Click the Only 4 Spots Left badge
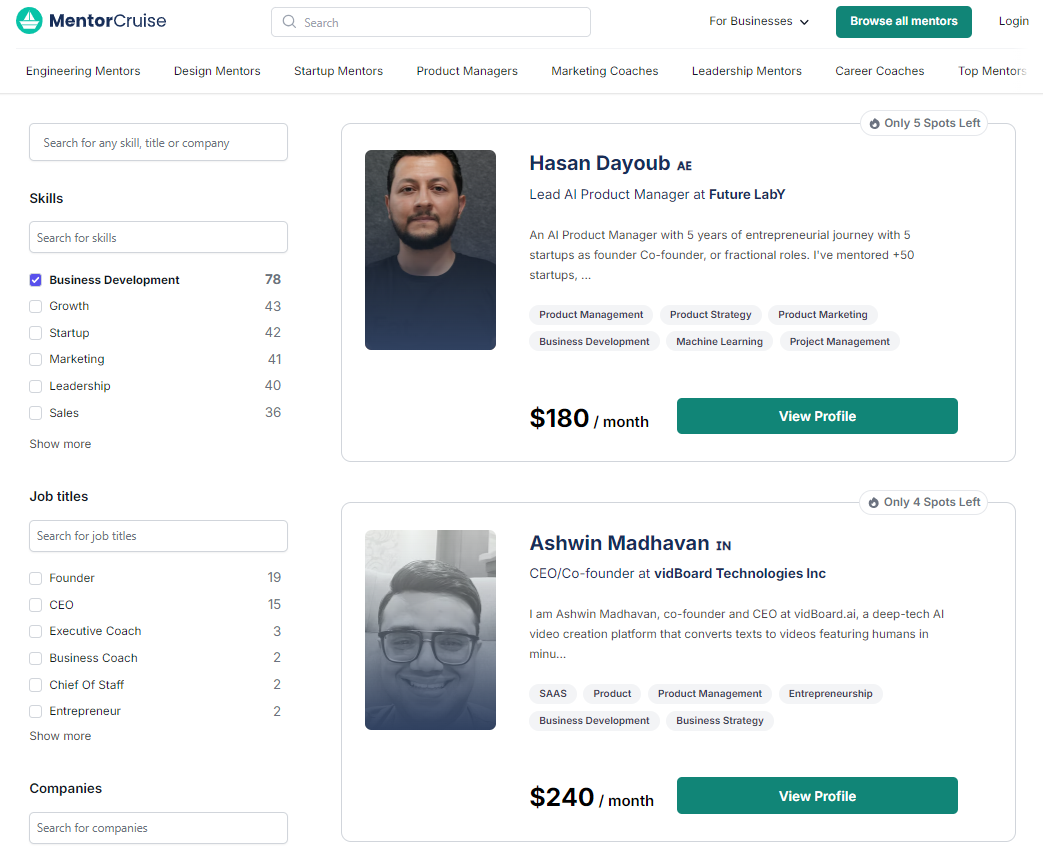This screenshot has height=853, width=1043. click(x=924, y=502)
